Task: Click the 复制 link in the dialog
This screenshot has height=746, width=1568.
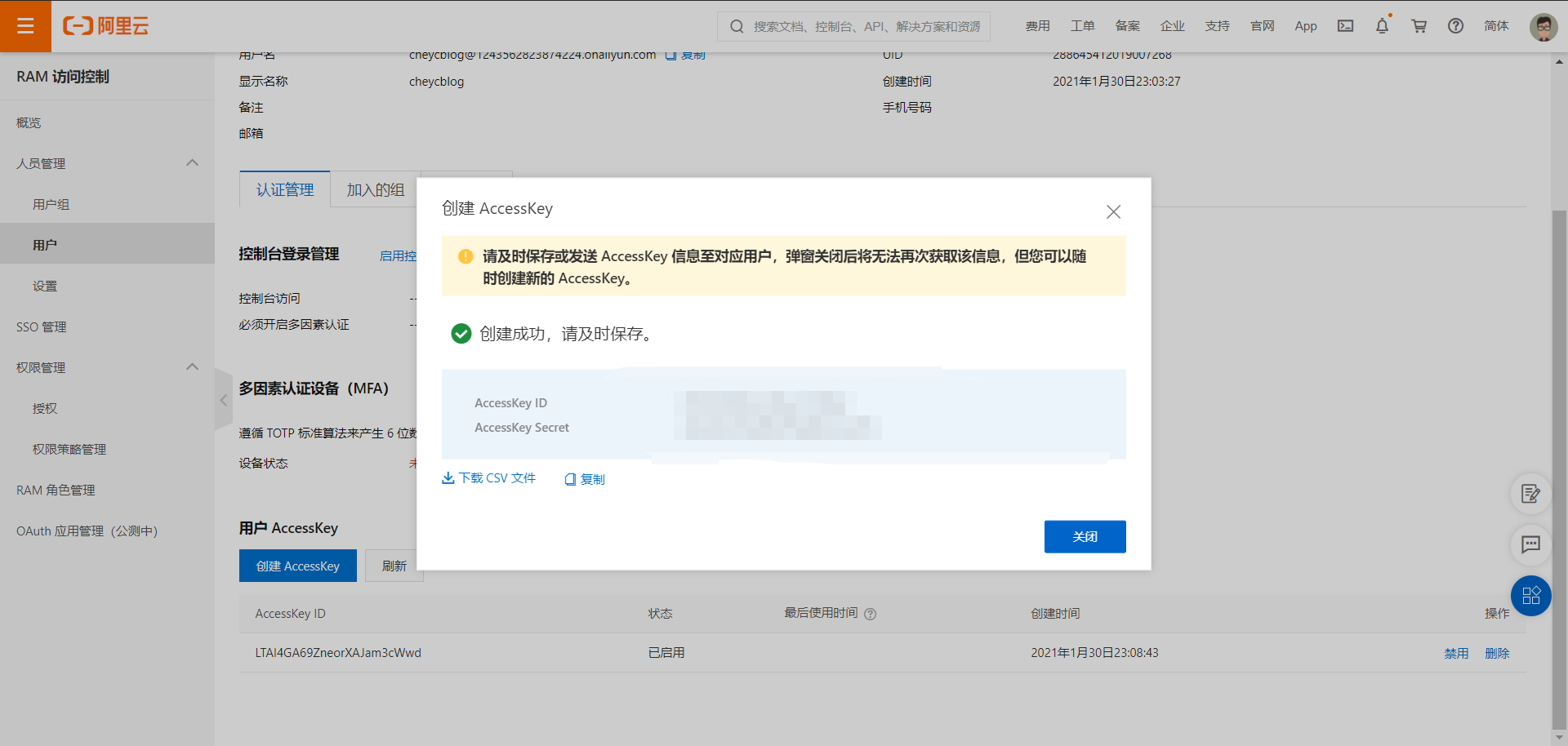Action: (x=592, y=479)
